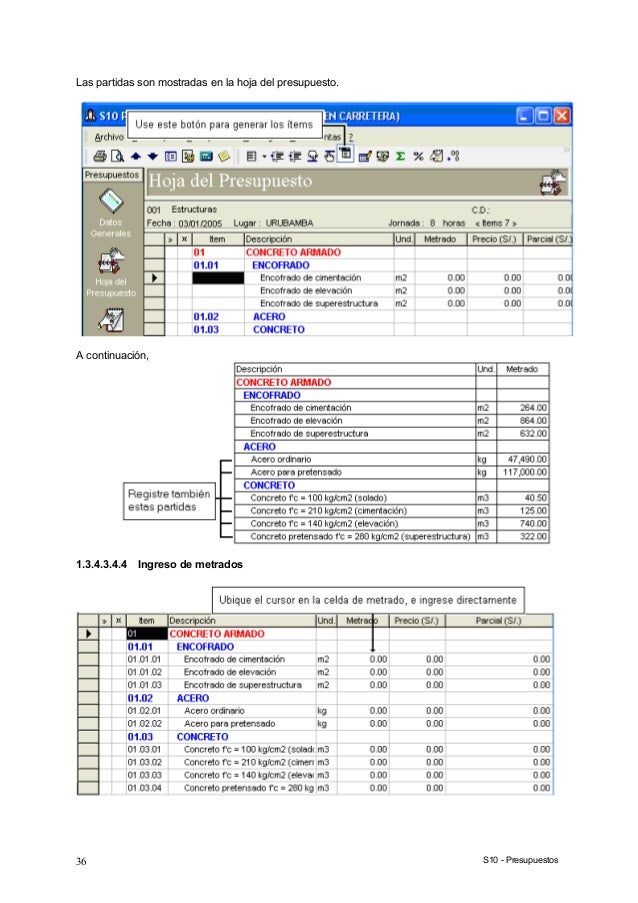638x903 pixels.
Task: Click the Und. cell of 01.03.01 showing m3
Action: (326, 750)
